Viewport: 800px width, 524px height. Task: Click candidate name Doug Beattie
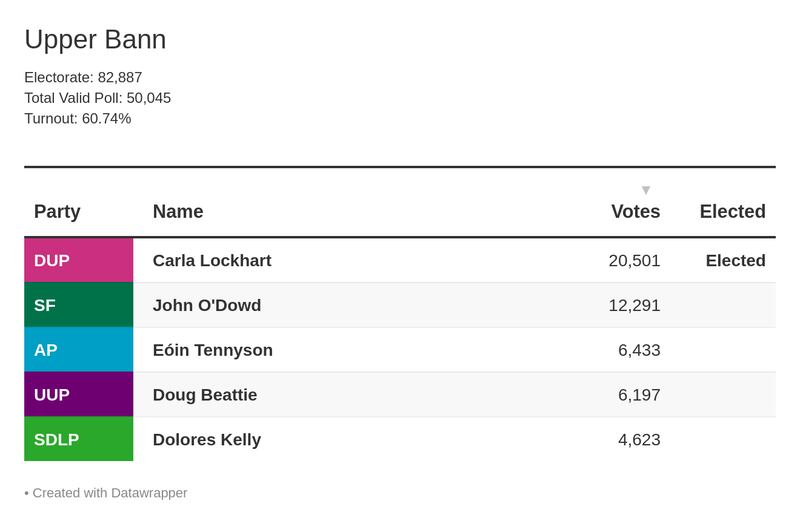205,395
